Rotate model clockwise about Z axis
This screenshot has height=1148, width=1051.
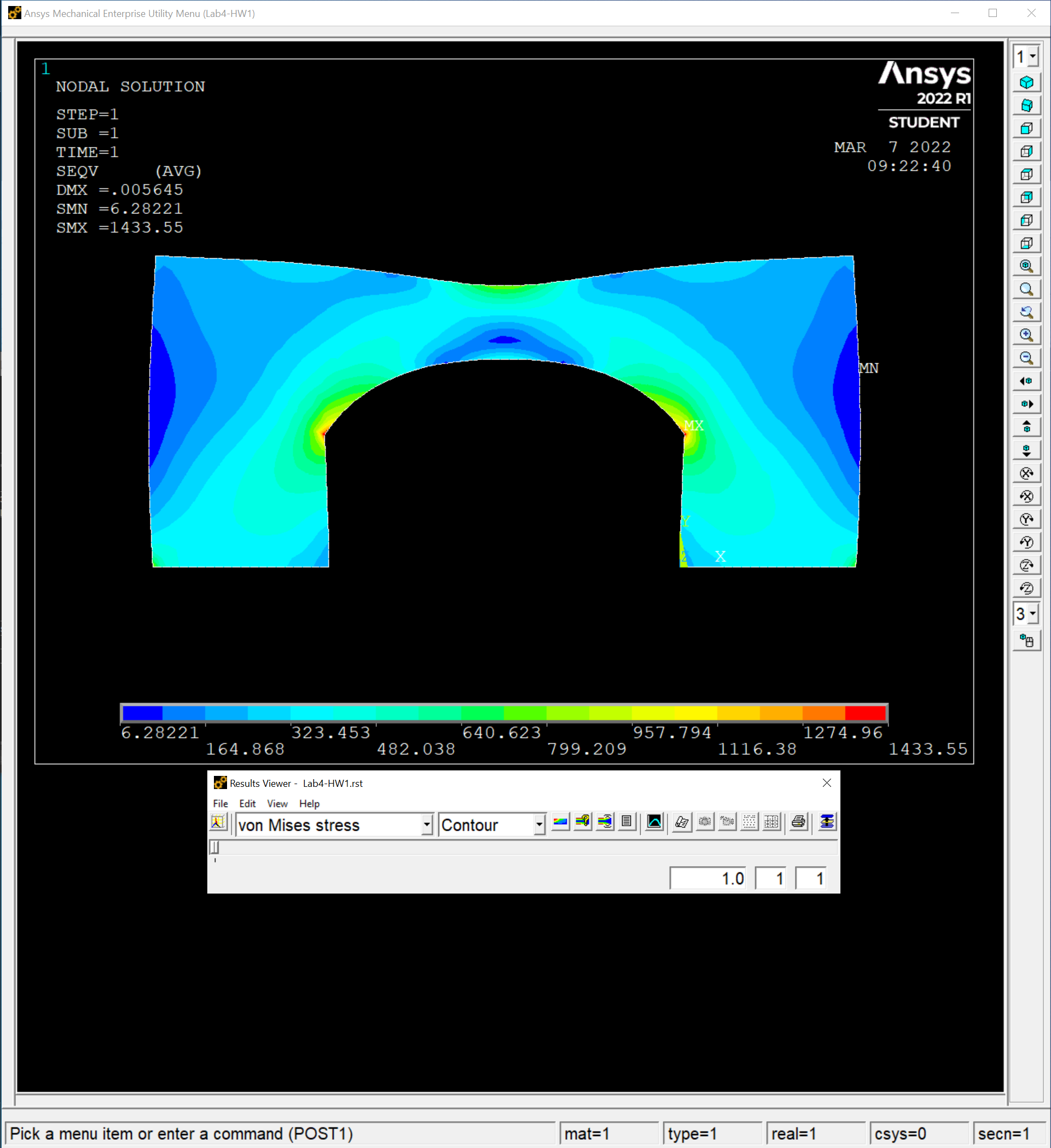(x=1026, y=565)
